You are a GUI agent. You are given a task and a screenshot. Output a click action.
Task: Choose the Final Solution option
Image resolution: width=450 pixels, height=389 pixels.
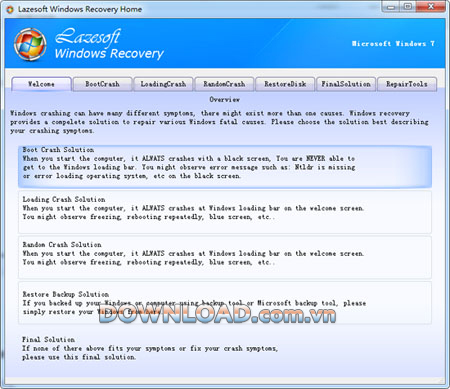pyautogui.click(x=150, y=348)
